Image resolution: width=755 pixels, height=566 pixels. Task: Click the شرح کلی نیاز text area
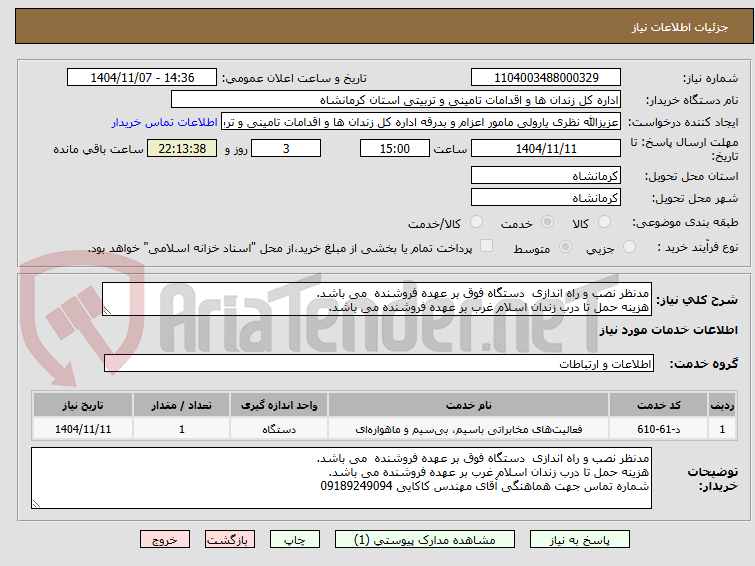(x=377, y=299)
